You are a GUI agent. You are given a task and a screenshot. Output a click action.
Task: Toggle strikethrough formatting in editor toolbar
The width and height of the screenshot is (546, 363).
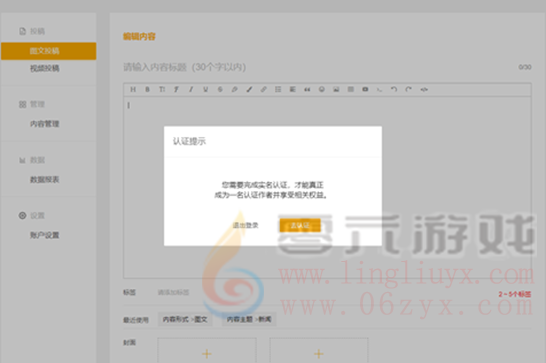[220, 90]
